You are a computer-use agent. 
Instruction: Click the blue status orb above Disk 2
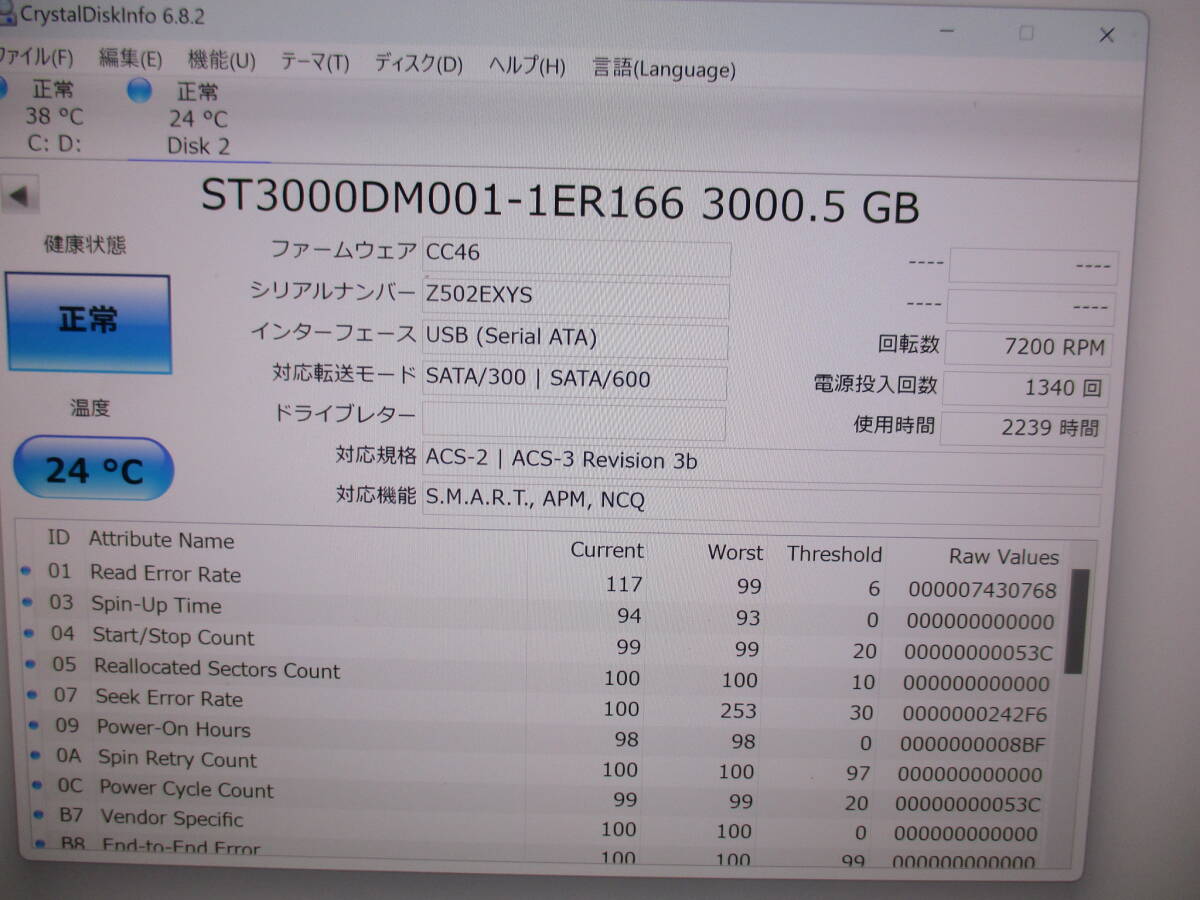point(140,91)
